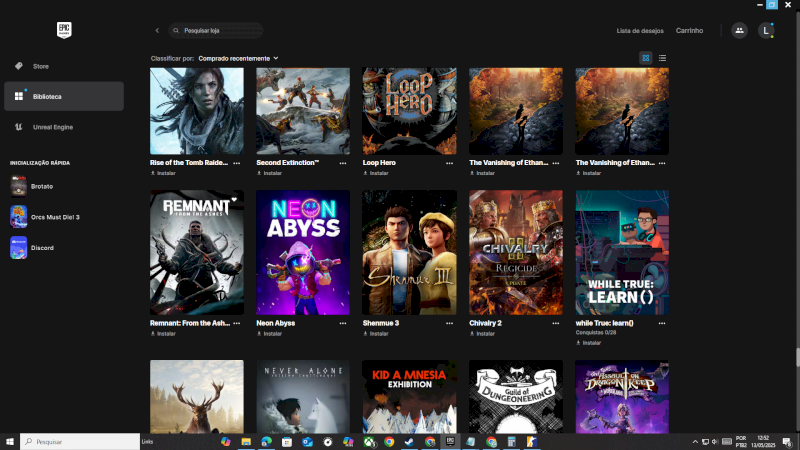Open Discord from quick launch list
This screenshot has width=800, height=450.
pos(42,248)
